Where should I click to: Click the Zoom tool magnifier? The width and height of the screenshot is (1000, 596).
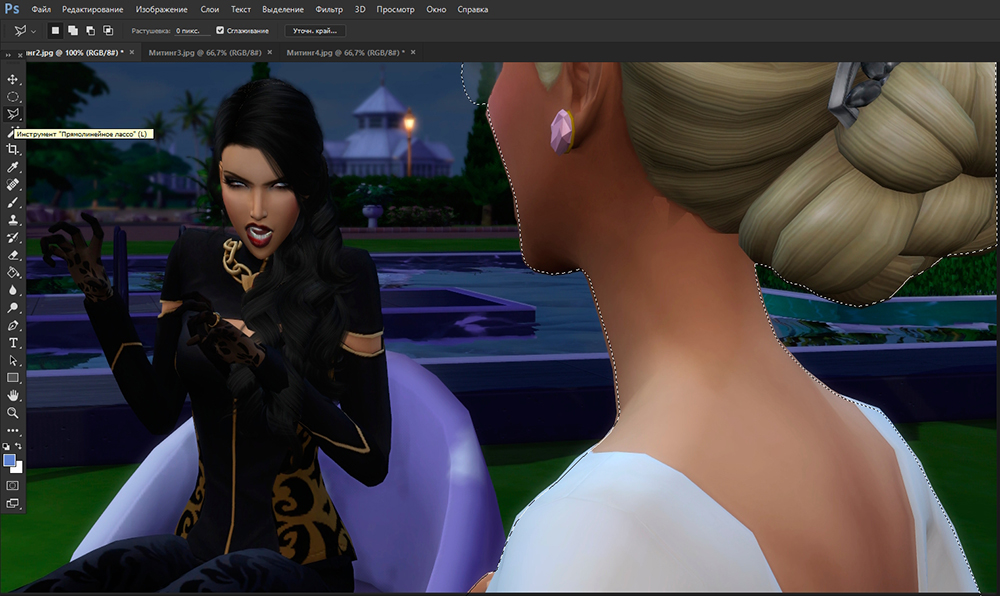[x=13, y=412]
